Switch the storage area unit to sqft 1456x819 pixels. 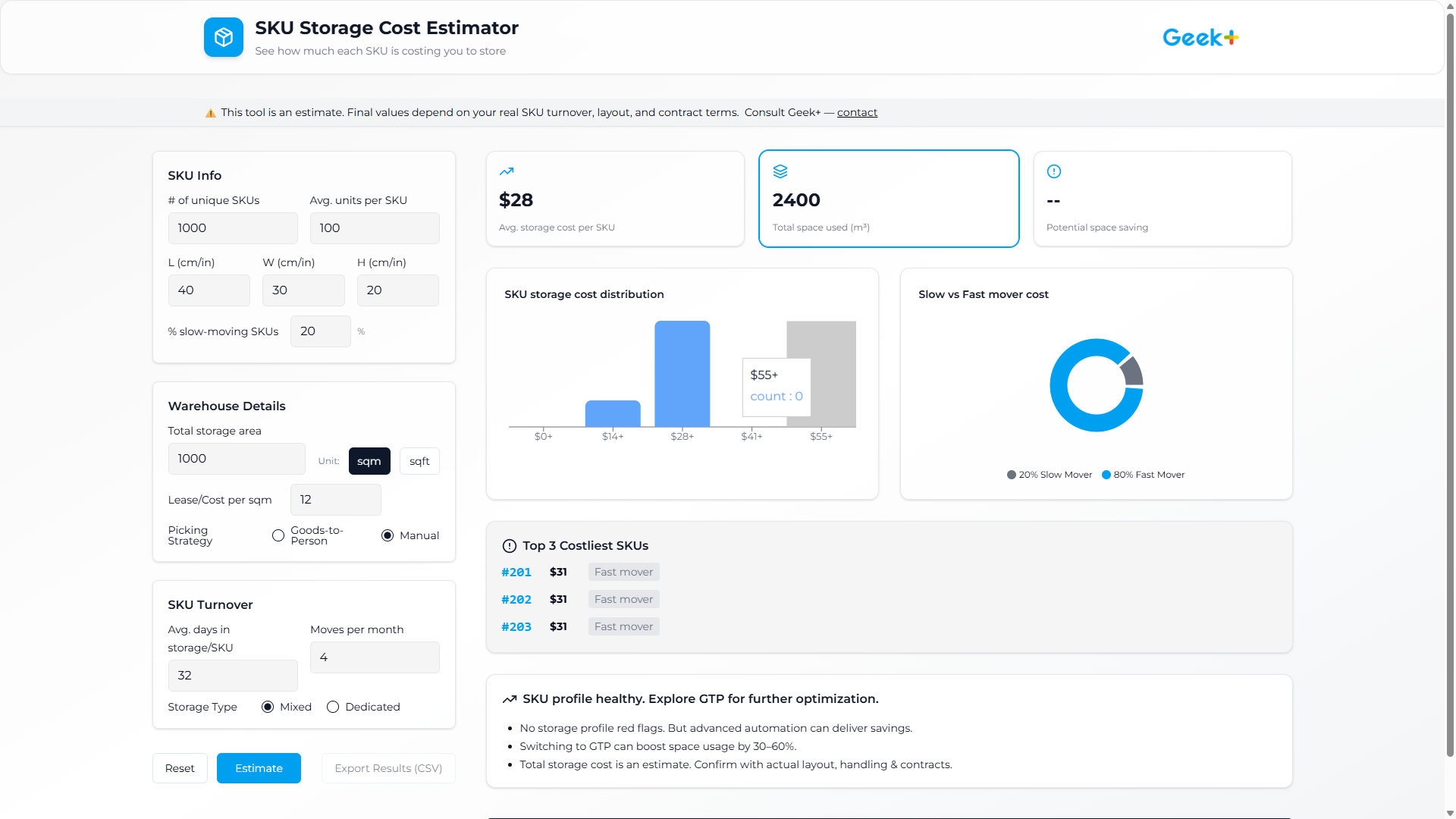click(419, 460)
